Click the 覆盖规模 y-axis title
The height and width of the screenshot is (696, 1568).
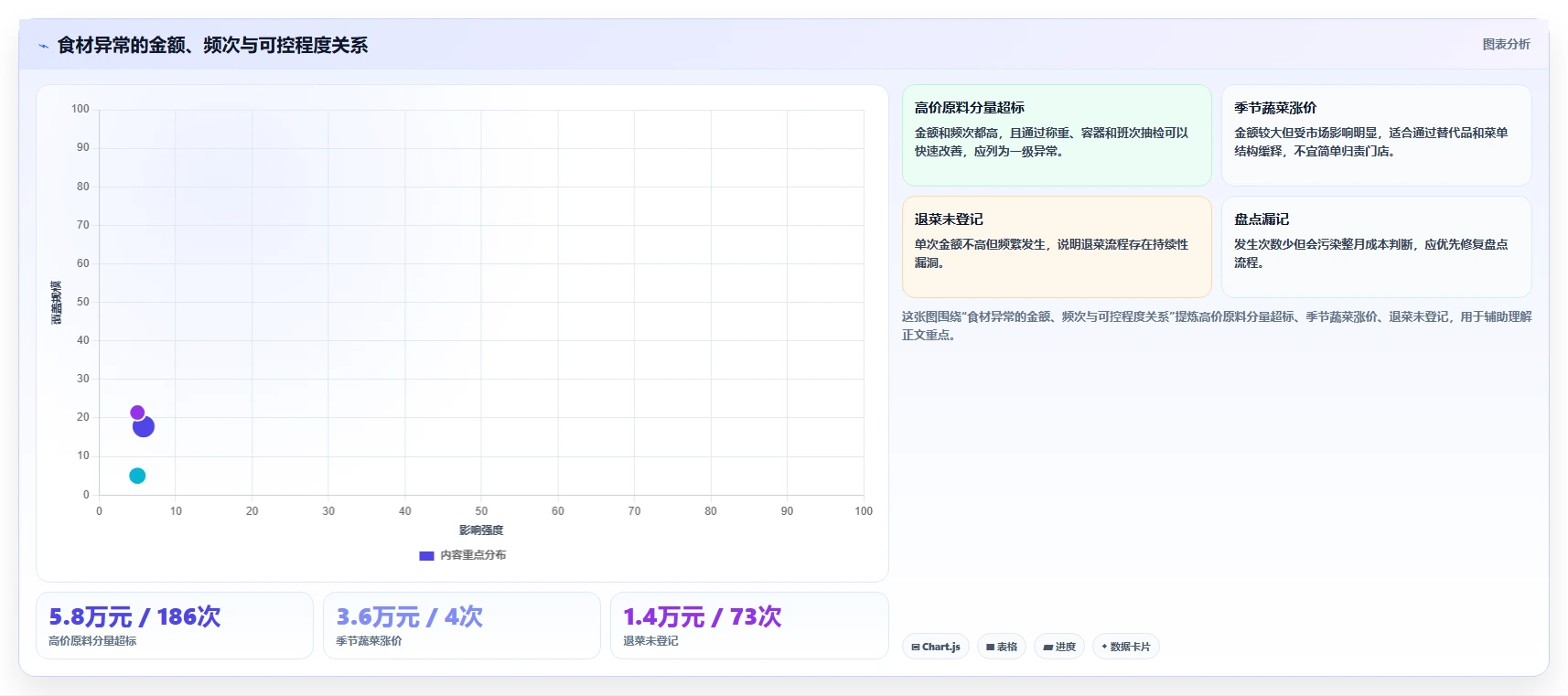pos(57,303)
